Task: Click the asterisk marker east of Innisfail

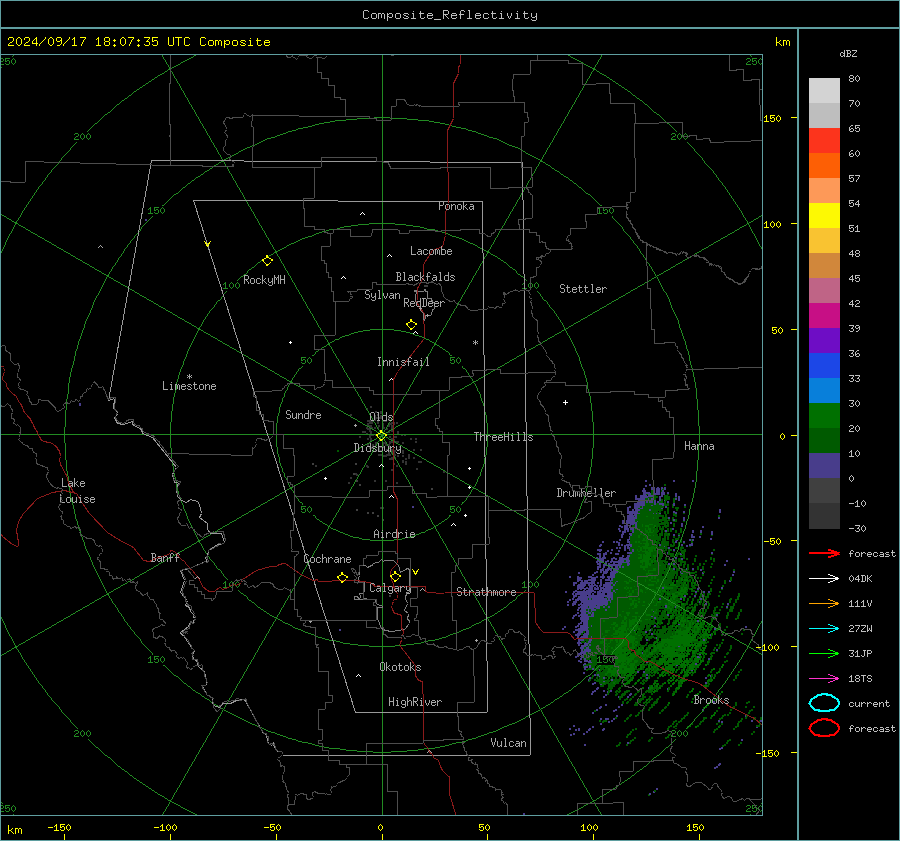Action: (475, 343)
